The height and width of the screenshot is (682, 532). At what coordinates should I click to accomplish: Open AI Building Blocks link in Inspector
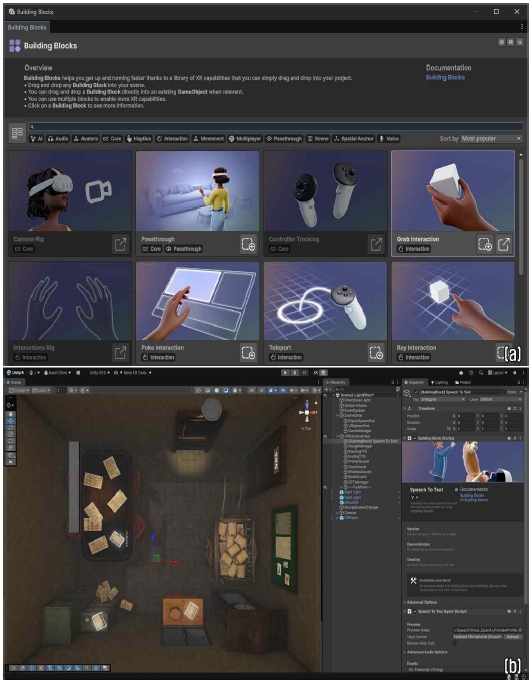[474, 500]
